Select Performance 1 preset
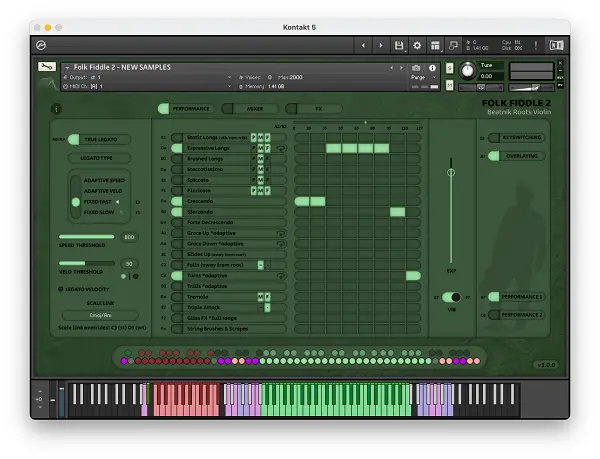 (x=516, y=297)
